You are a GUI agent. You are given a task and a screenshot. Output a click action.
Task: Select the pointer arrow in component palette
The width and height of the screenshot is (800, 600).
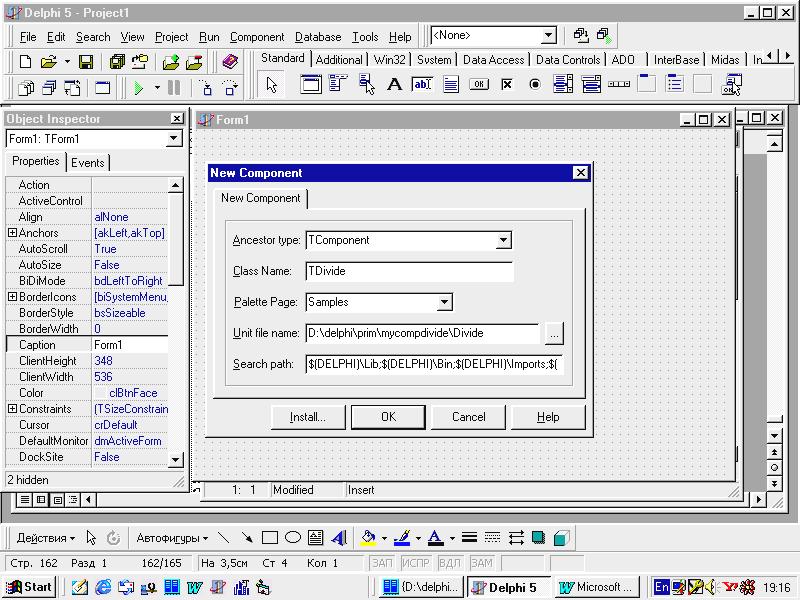[x=271, y=85]
